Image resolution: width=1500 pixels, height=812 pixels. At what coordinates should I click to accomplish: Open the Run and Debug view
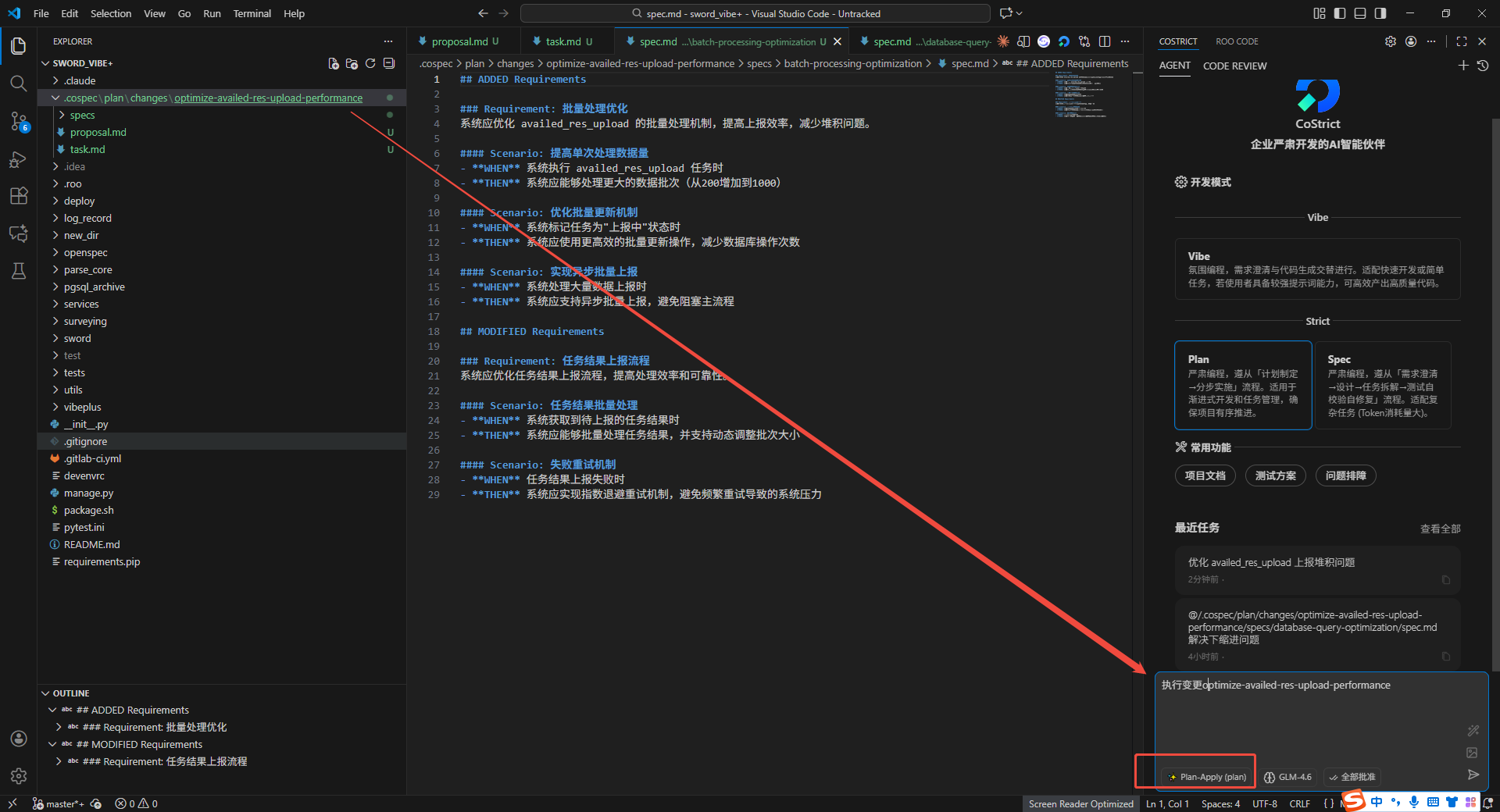[x=19, y=159]
